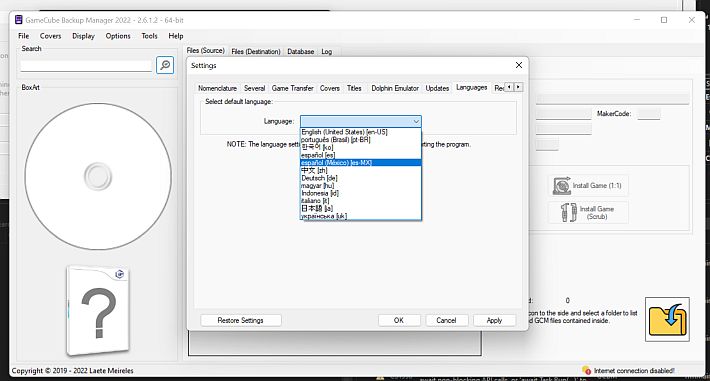Choose español (México) [es-MX] option
The width and height of the screenshot is (710, 381).
coord(360,163)
